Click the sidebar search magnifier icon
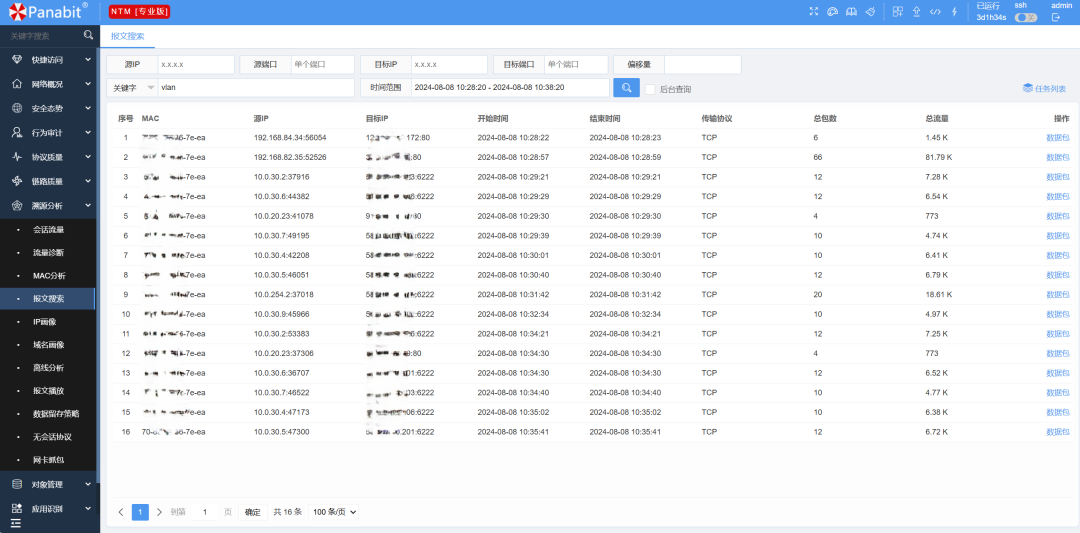1080x533 pixels. tap(88, 35)
